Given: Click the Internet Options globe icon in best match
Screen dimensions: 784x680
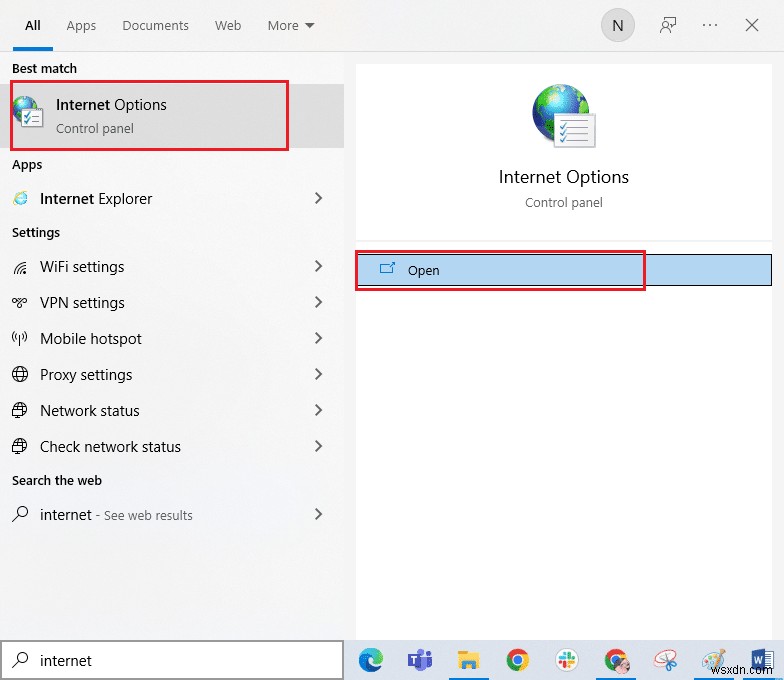Looking at the screenshot, I should (x=28, y=112).
